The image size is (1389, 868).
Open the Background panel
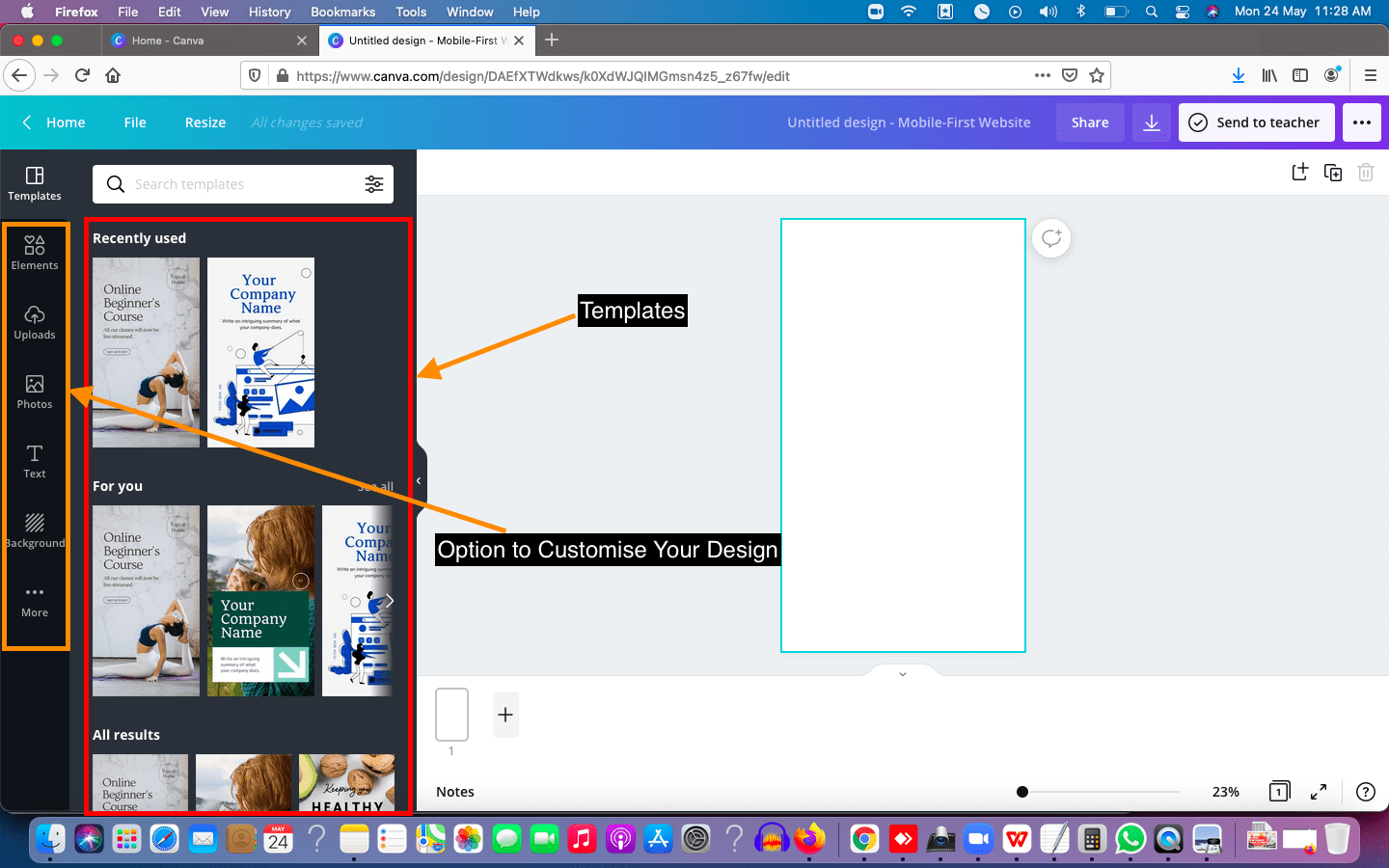(35, 530)
